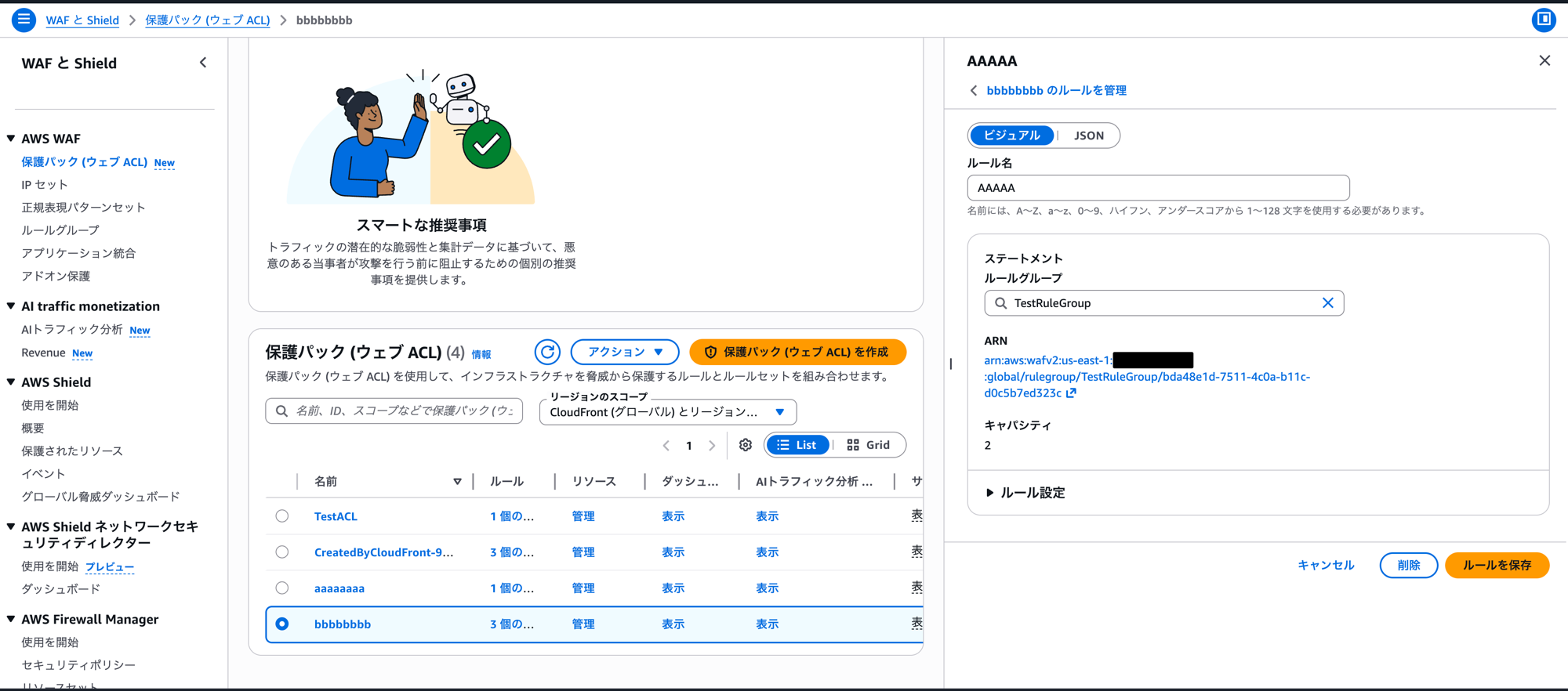Open ルールグループ in sidebar
This screenshot has height=691, width=1568.
[60, 230]
